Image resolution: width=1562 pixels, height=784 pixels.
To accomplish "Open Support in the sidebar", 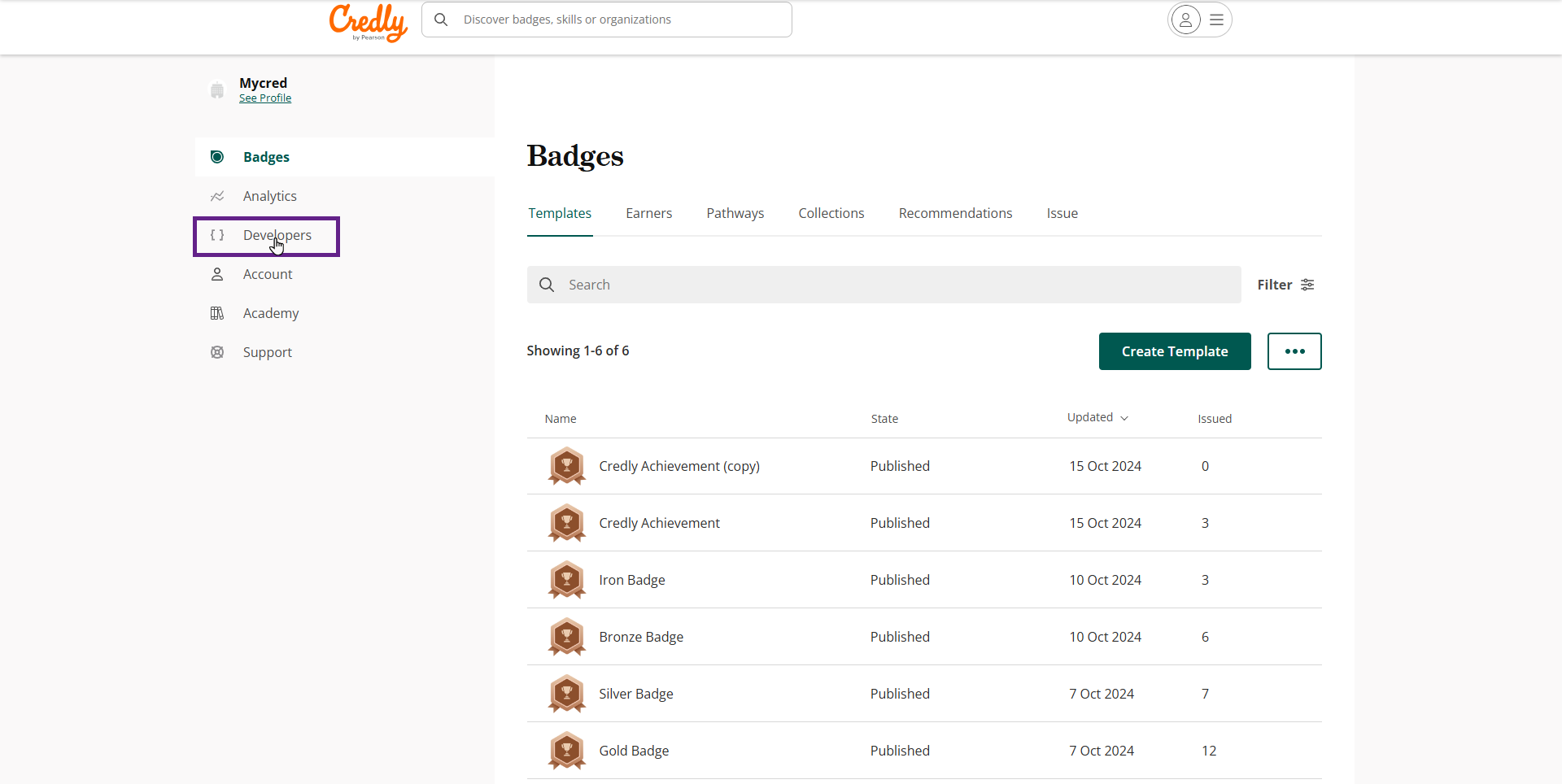I will [267, 352].
